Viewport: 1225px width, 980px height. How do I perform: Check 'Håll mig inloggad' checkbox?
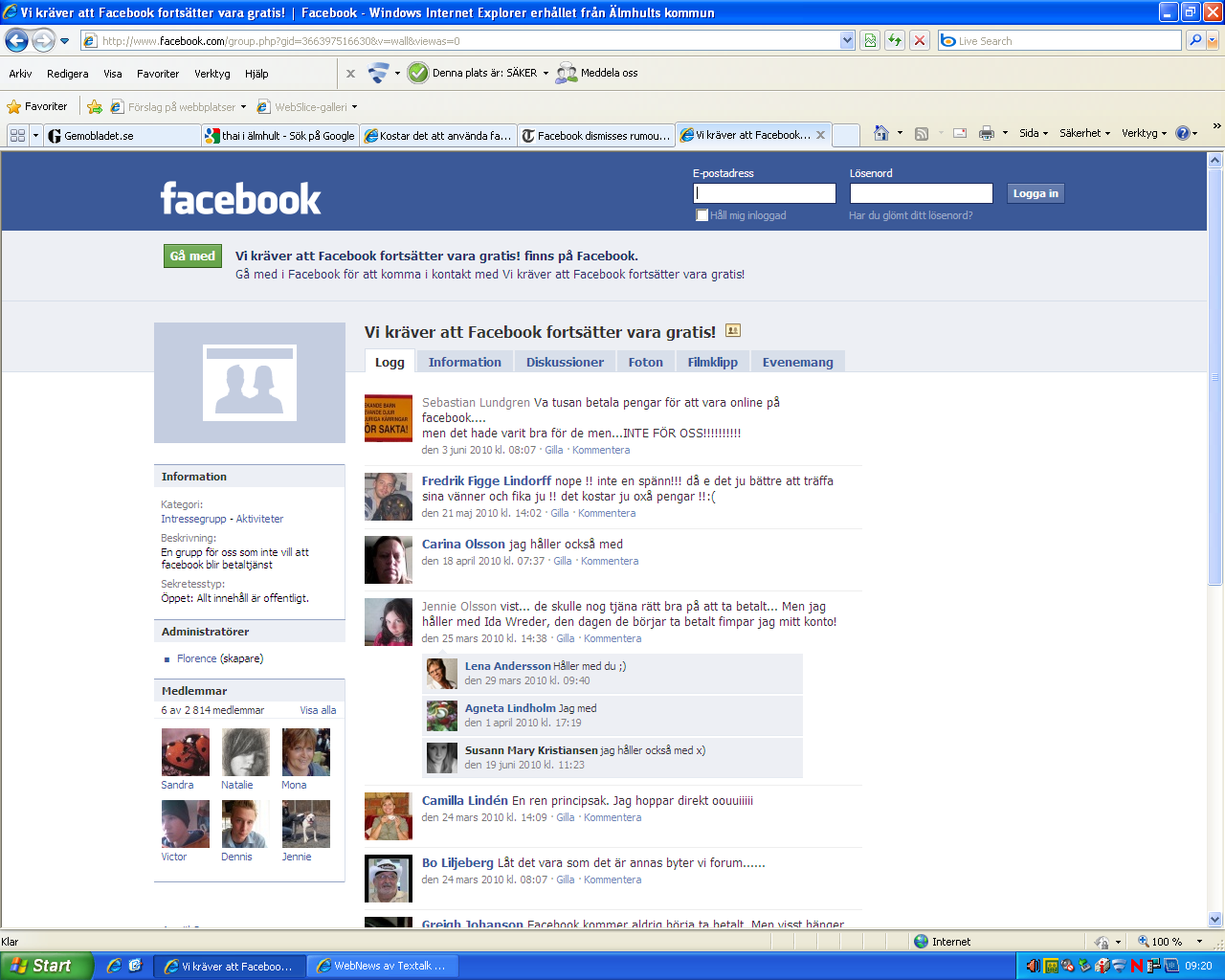pos(702,215)
